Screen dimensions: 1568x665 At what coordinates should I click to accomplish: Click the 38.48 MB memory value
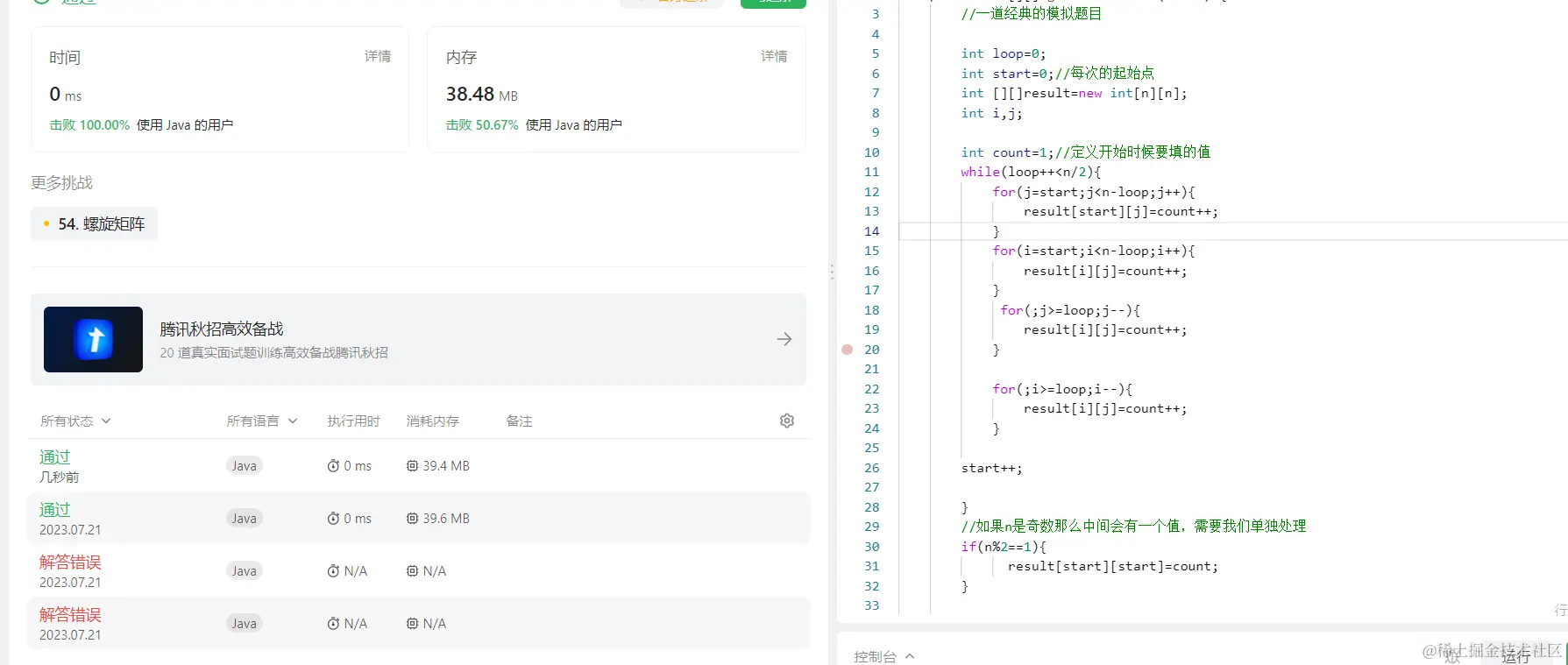481,95
